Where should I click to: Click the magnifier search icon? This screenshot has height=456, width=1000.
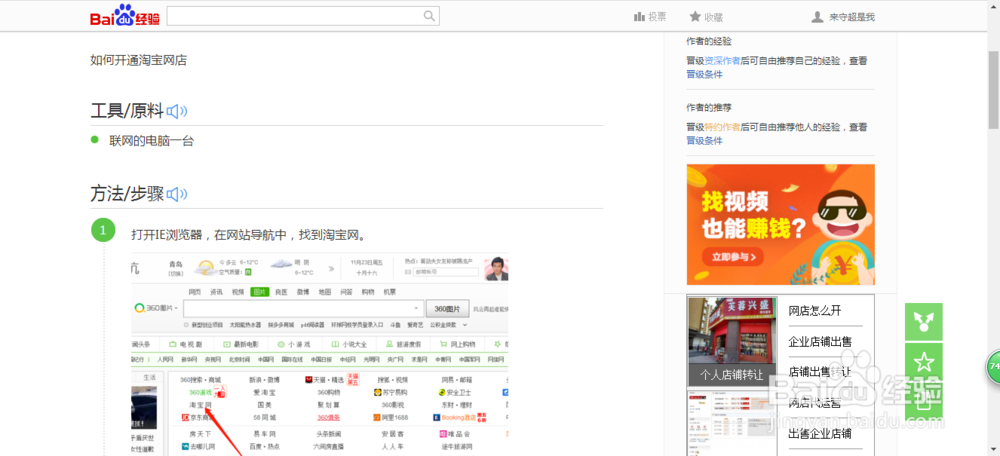(429, 16)
